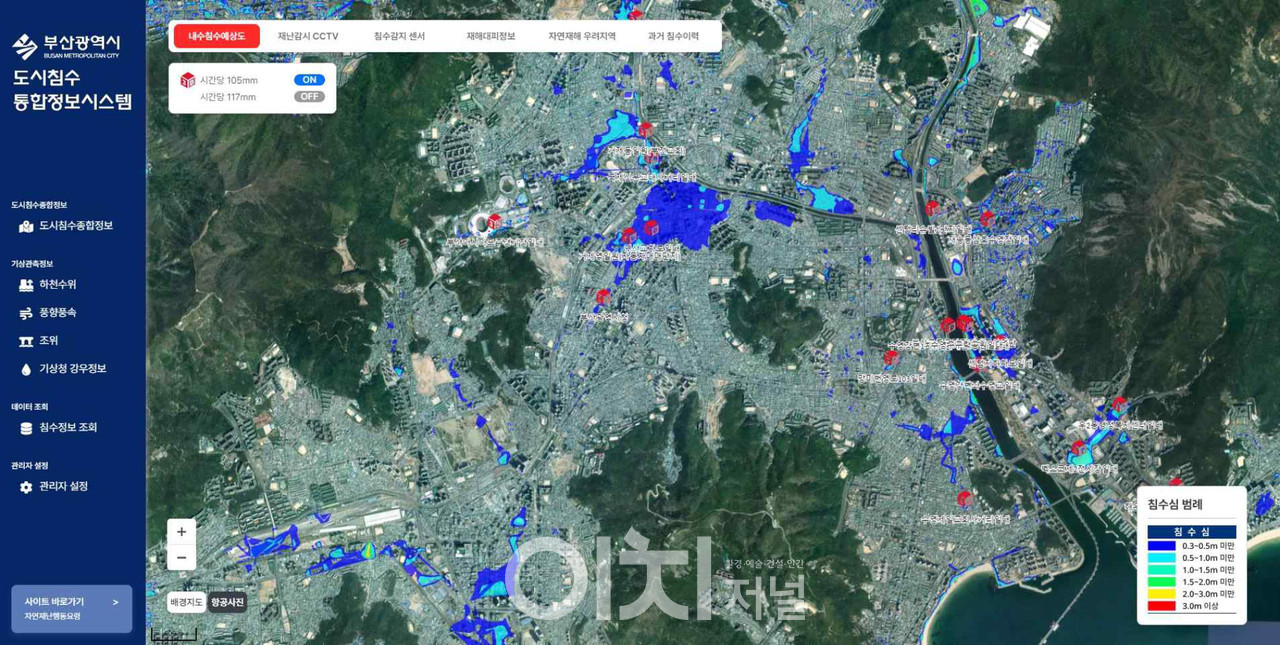Select the 풍향풍속 wind icon entry
The height and width of the screenshot is (645, 1280).
(x=27, y=313)
